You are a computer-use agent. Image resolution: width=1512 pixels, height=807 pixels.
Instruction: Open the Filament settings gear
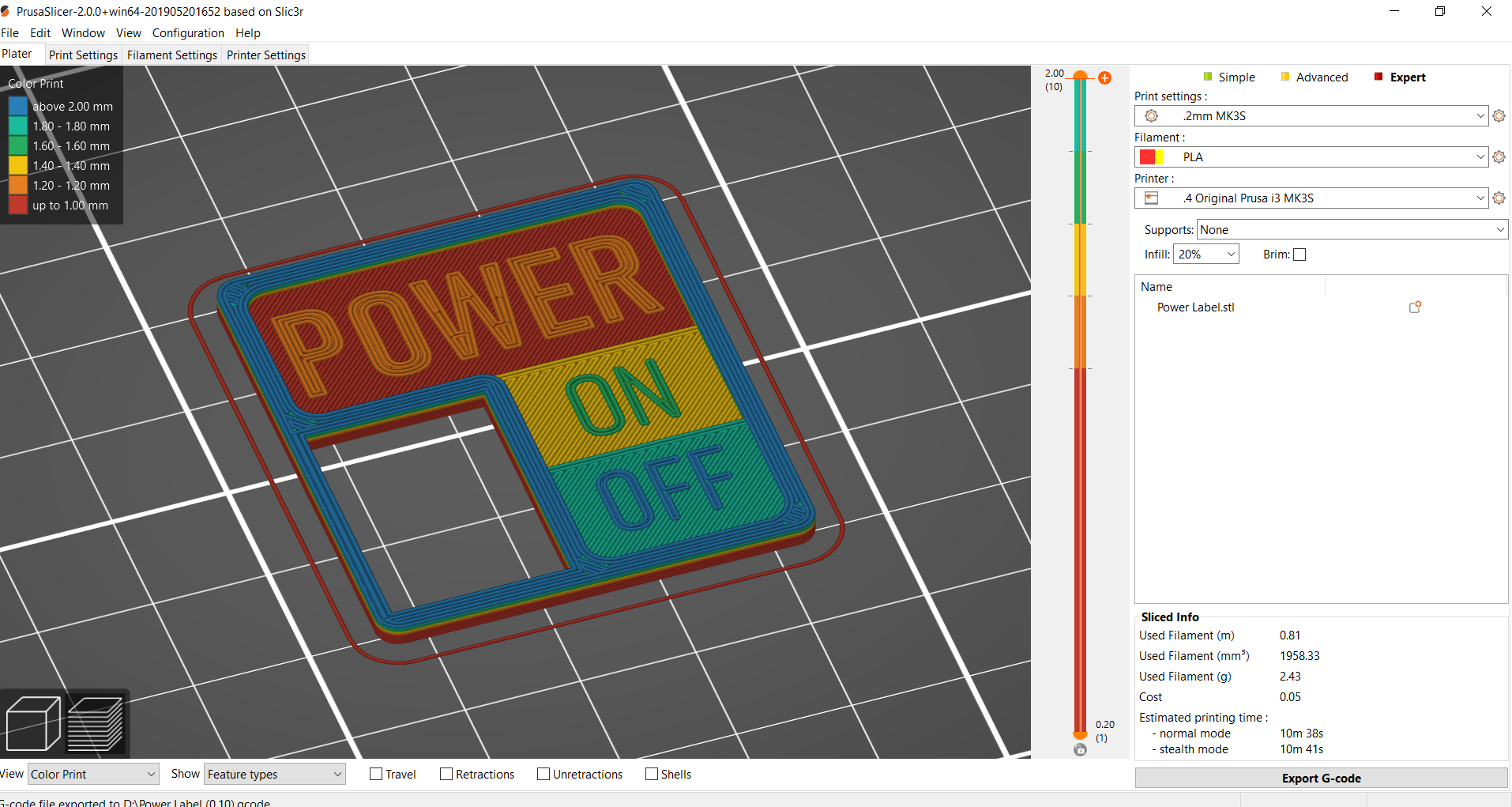1499,156
